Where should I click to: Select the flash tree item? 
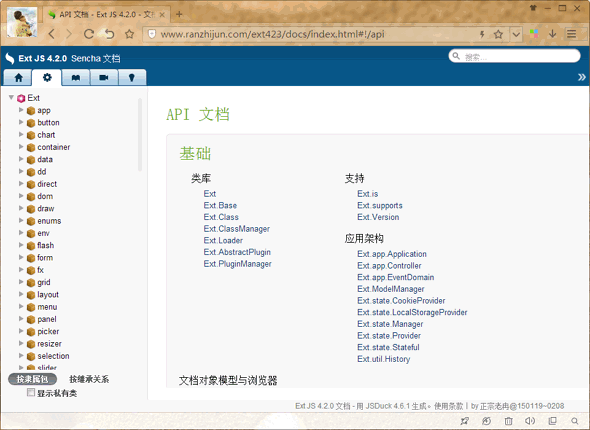[46, 245]
